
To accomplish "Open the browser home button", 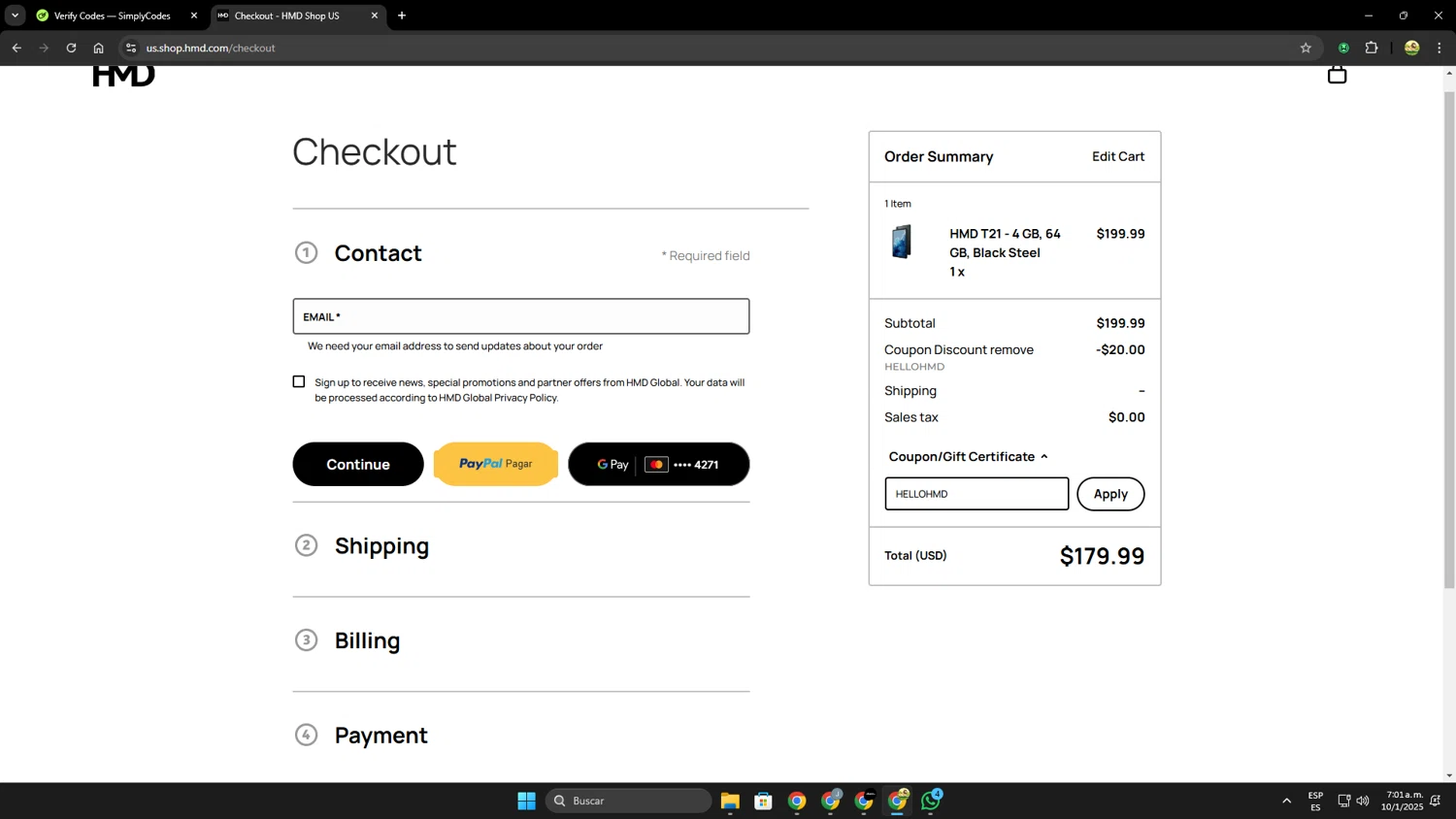I will [98, 48].
